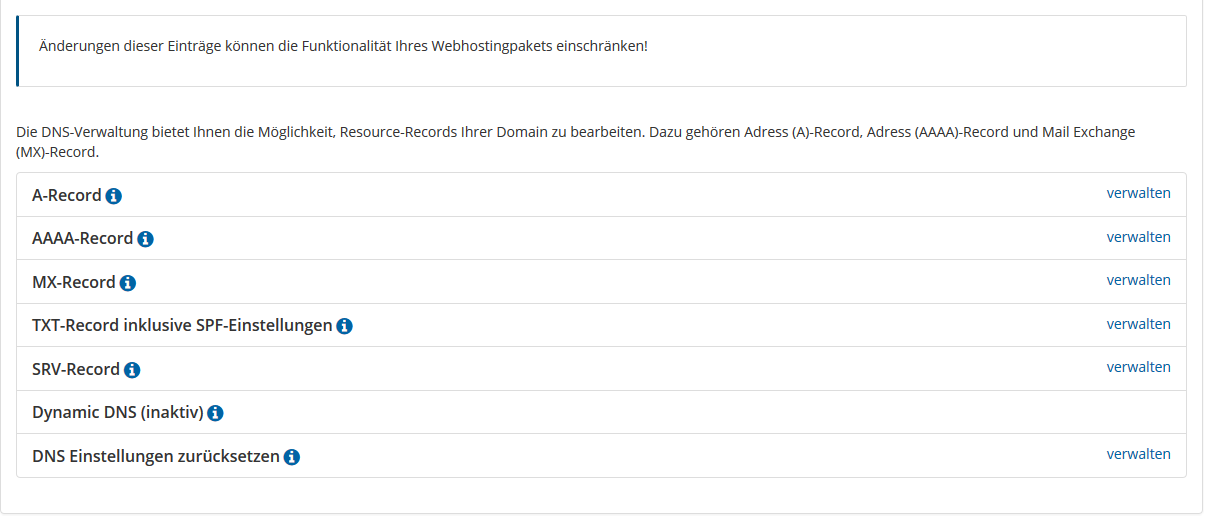Click the 'DNS Einstellungen zurücksetzen' heading
Image resolution: width=1210 pixels, height=525 pixels.
(156, 456)
